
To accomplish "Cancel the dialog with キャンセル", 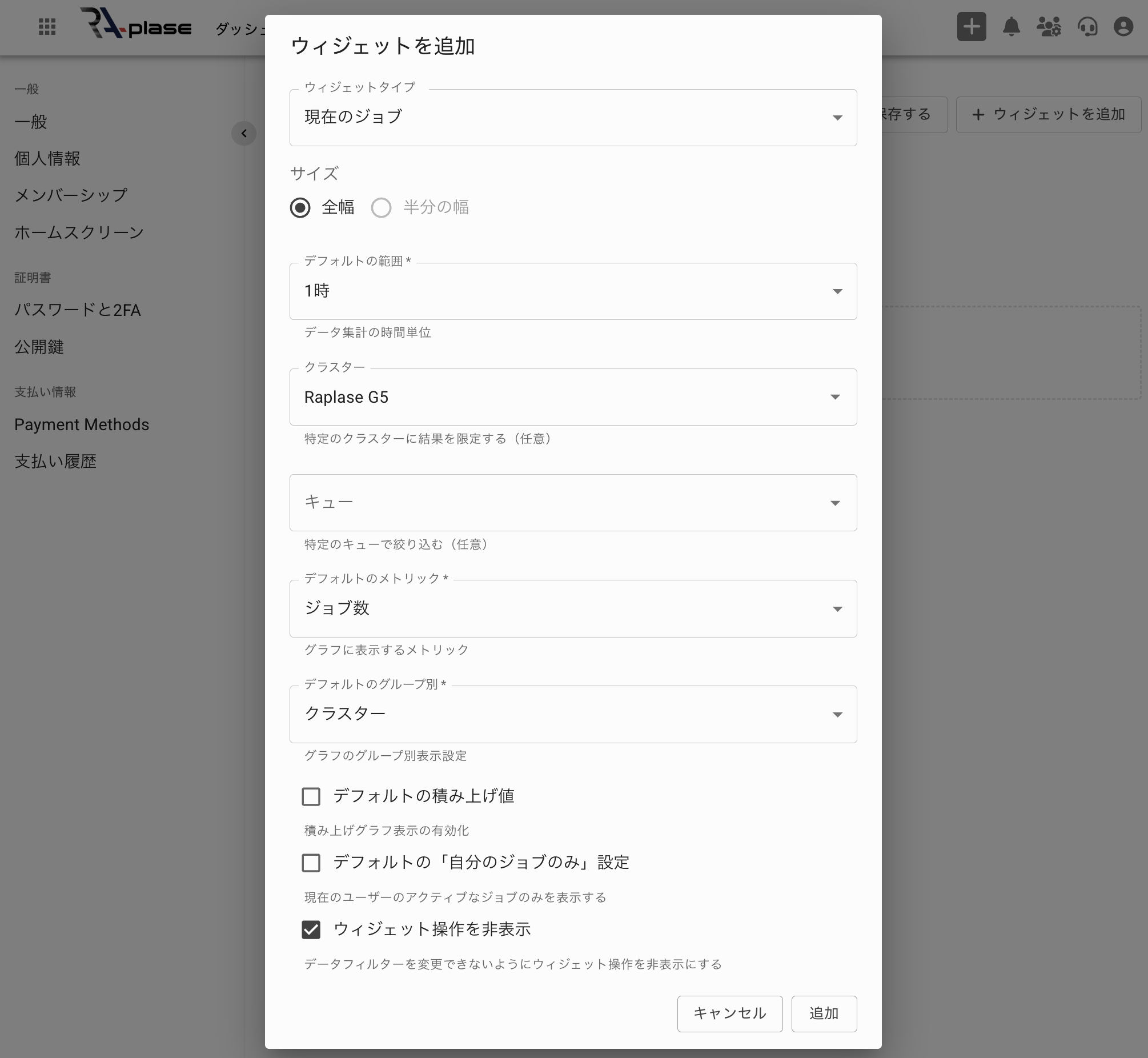I will pyautogui.click(x=729, y=1013).
